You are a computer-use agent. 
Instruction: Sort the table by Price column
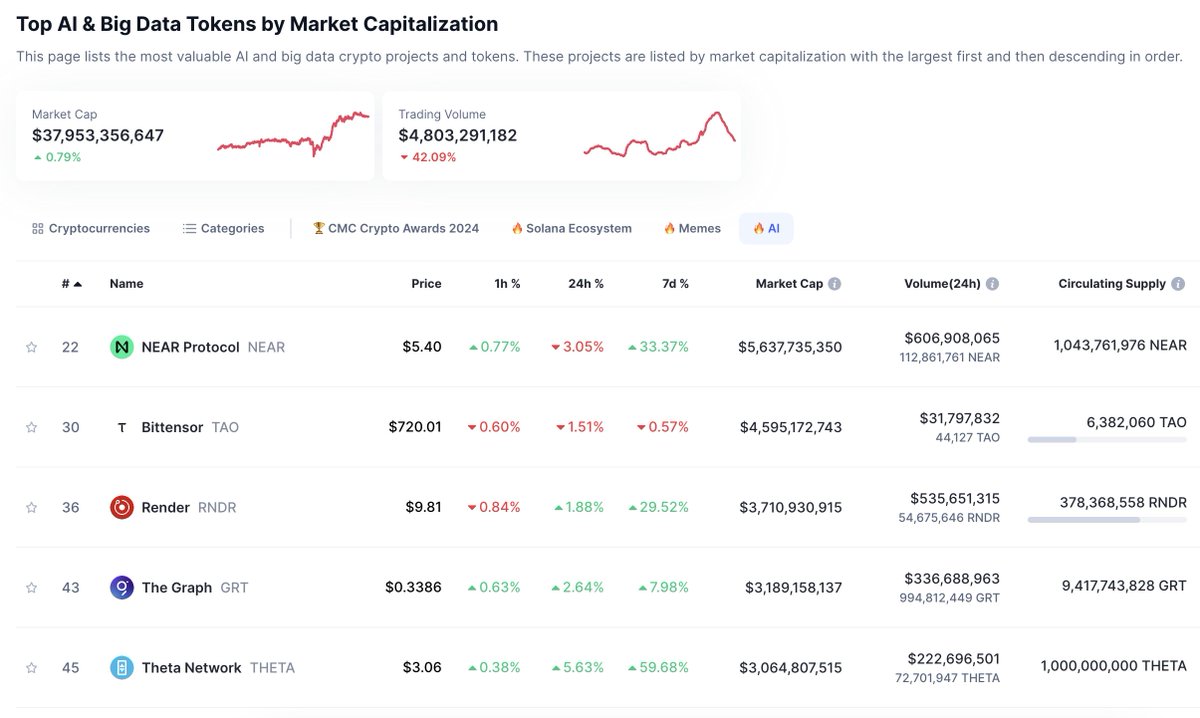426,283
